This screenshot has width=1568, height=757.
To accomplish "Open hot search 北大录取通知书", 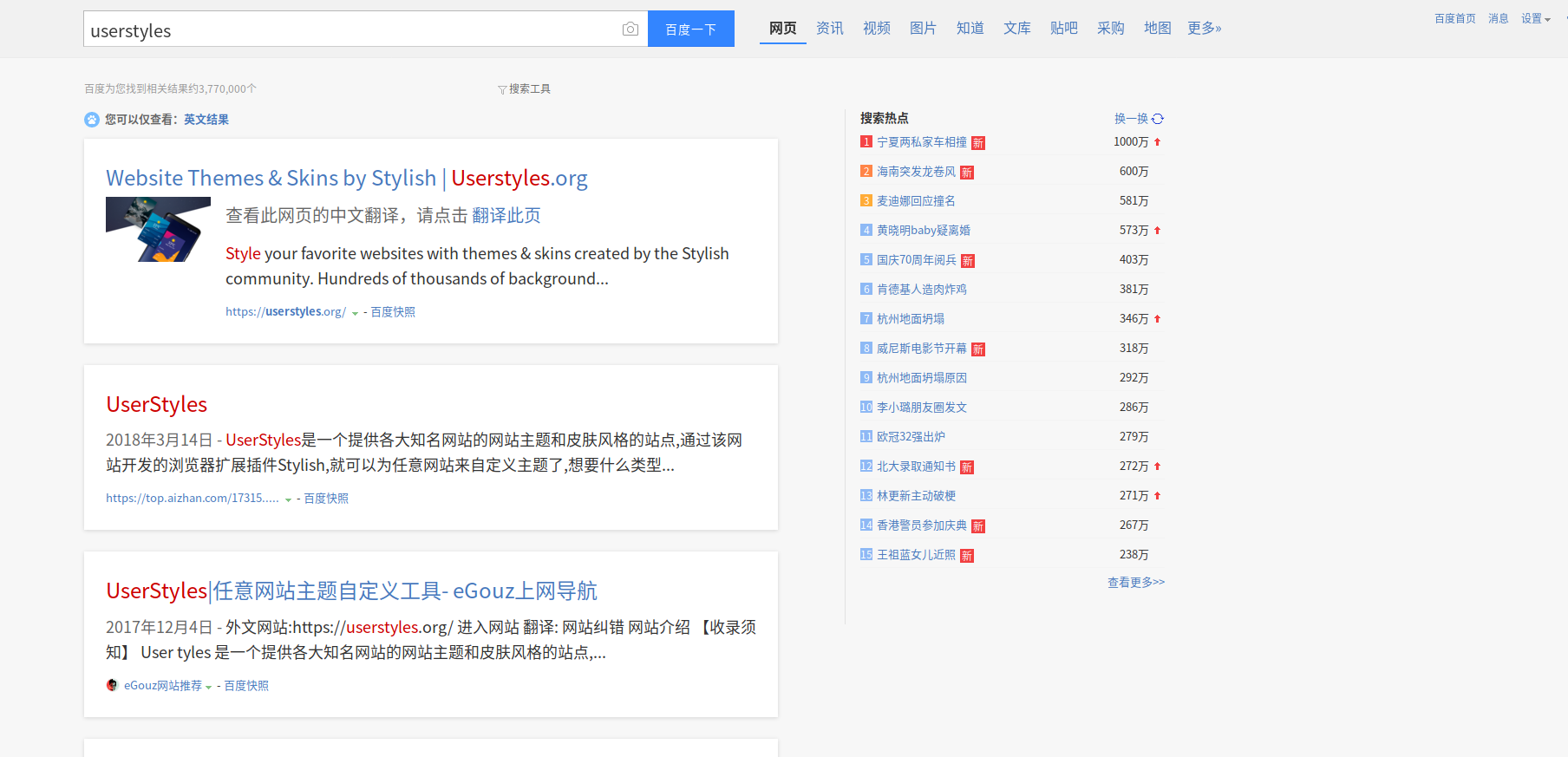I will 916,467.
